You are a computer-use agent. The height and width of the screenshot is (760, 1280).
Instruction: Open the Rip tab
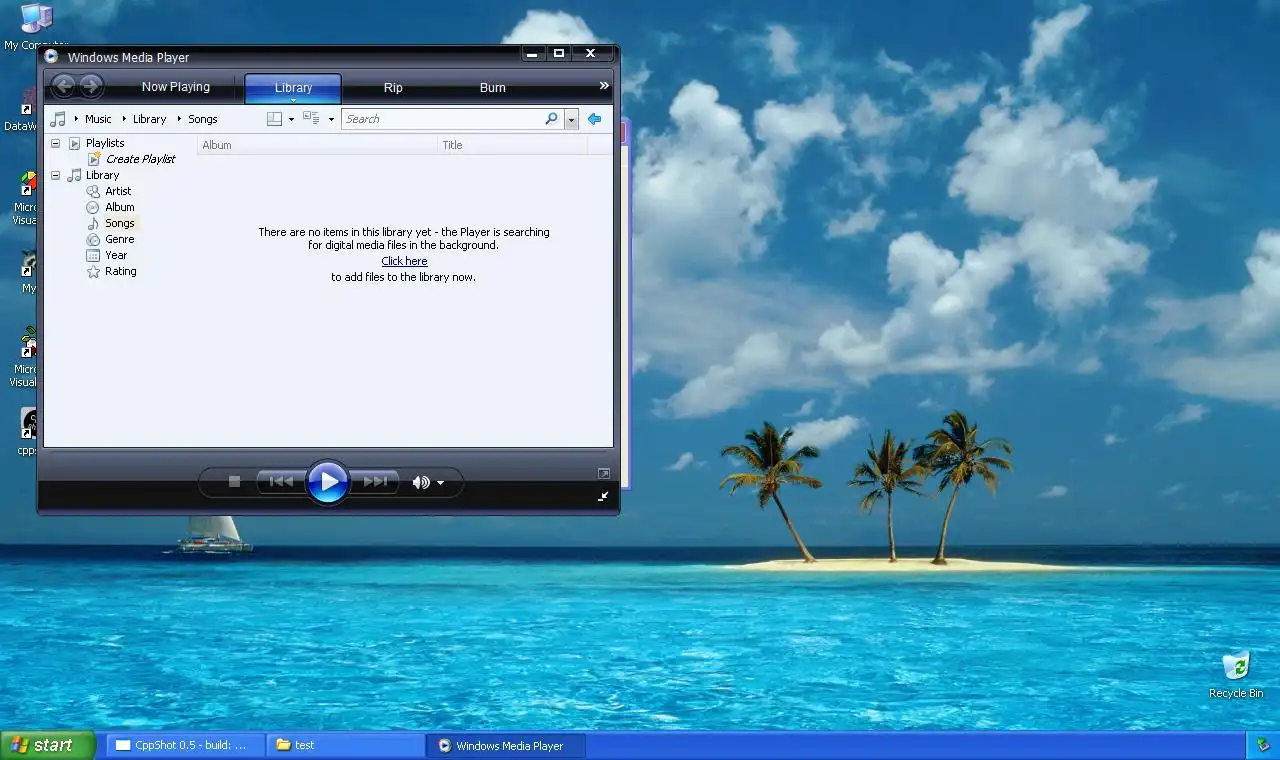(393, 88)
